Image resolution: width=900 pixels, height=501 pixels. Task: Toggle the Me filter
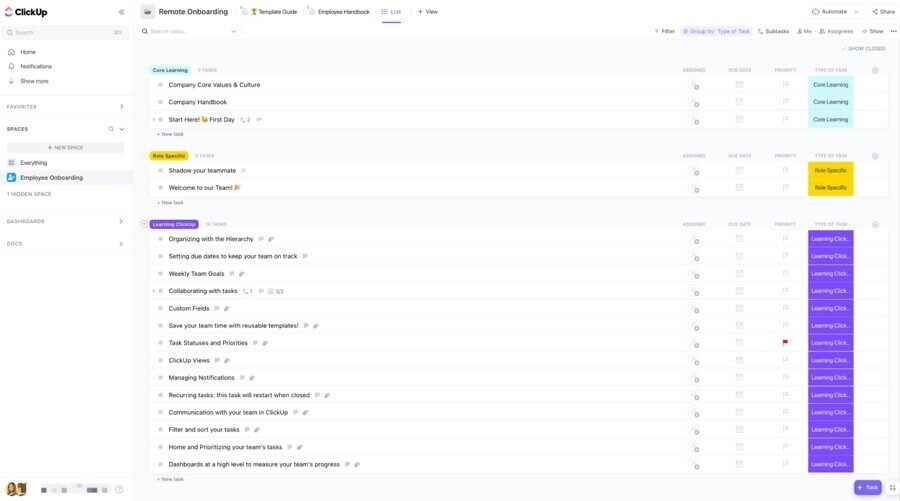pos(804,32)
